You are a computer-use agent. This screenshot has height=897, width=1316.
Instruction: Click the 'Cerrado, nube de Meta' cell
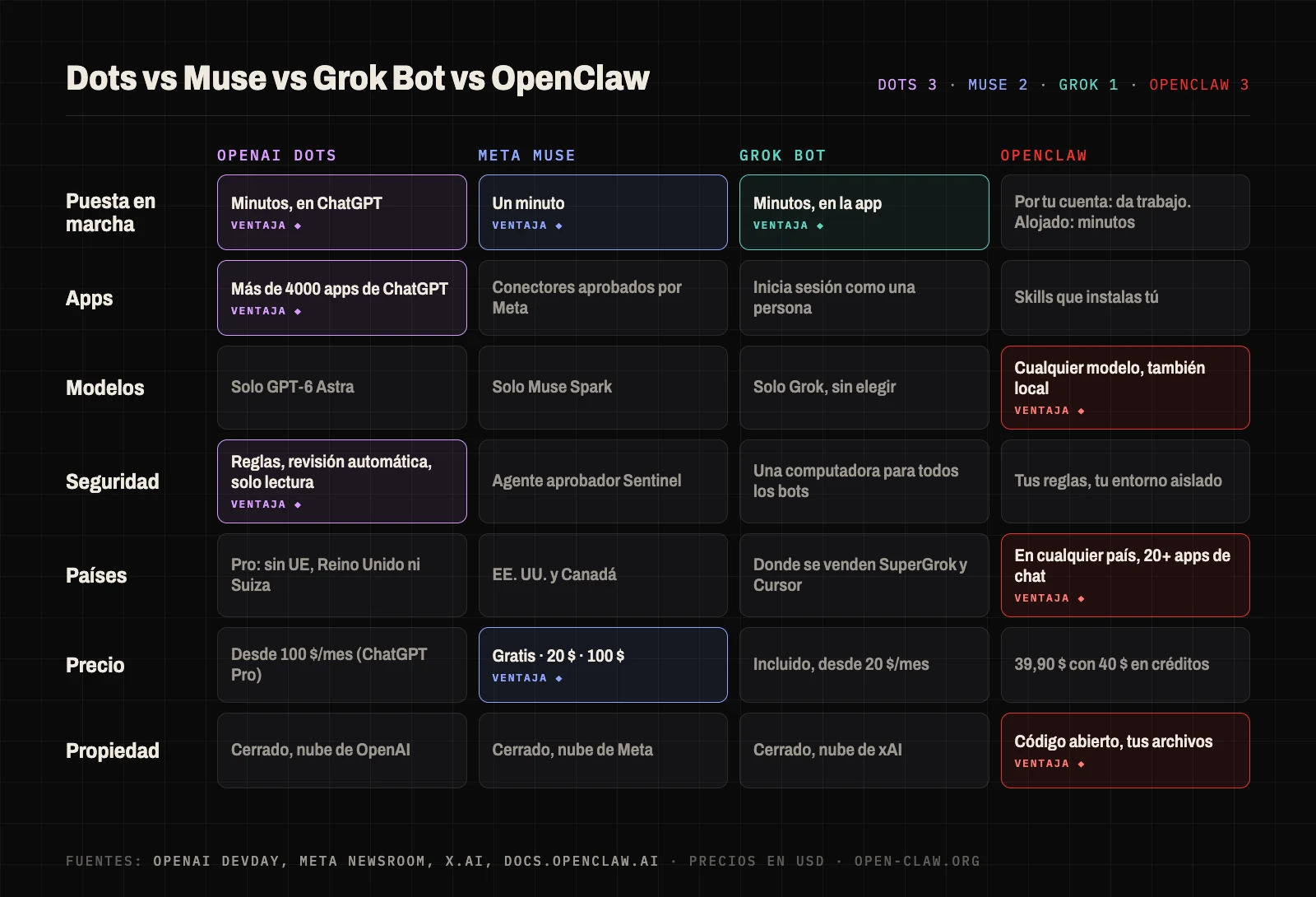click(603, 751)
